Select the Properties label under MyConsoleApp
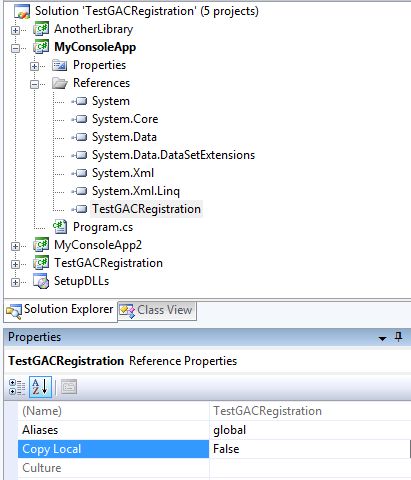The height and width of the screenshot is (480, 411). click(x=99, y=65)
